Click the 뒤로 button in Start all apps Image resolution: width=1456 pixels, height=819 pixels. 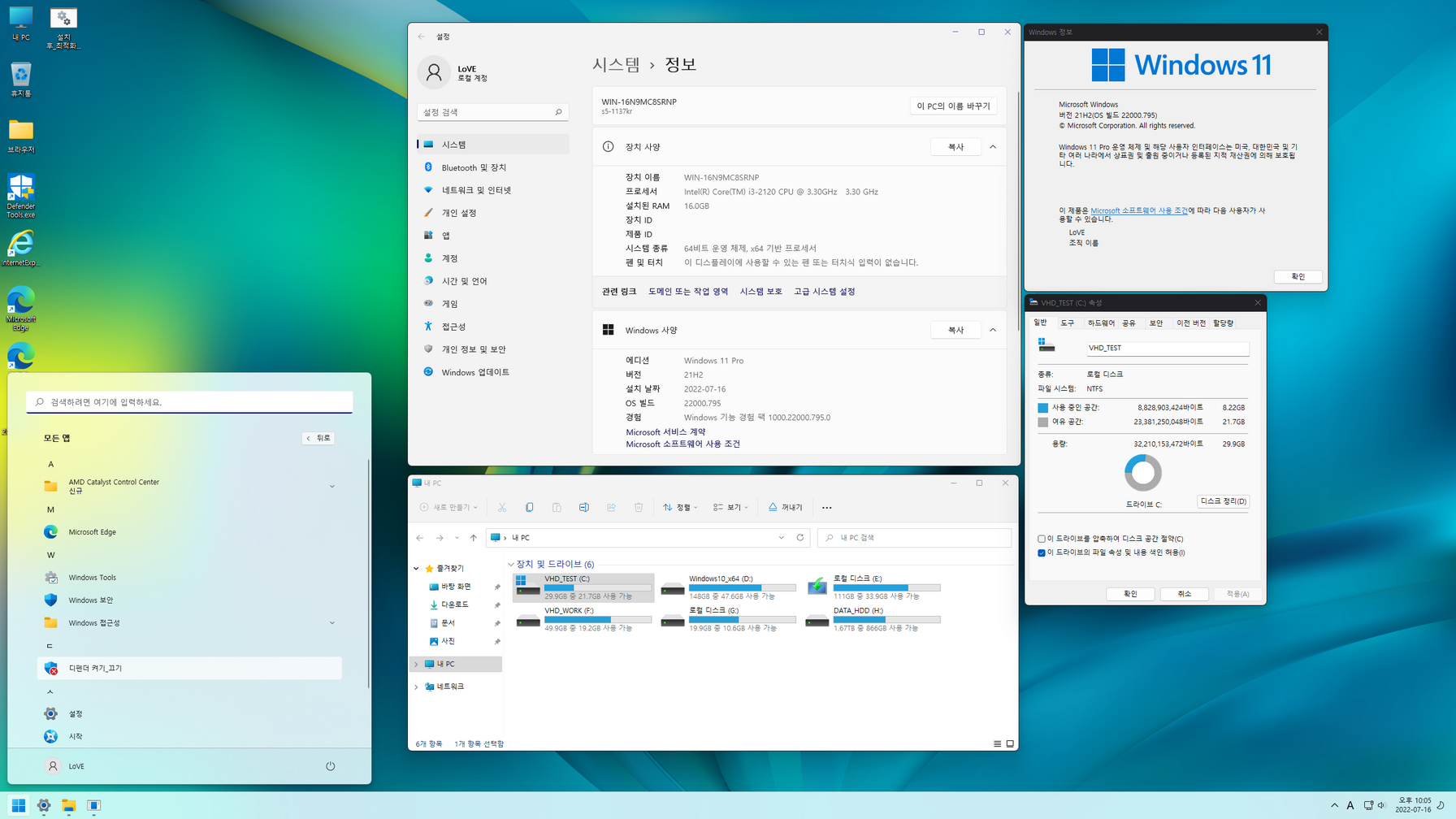coord(318,438)
